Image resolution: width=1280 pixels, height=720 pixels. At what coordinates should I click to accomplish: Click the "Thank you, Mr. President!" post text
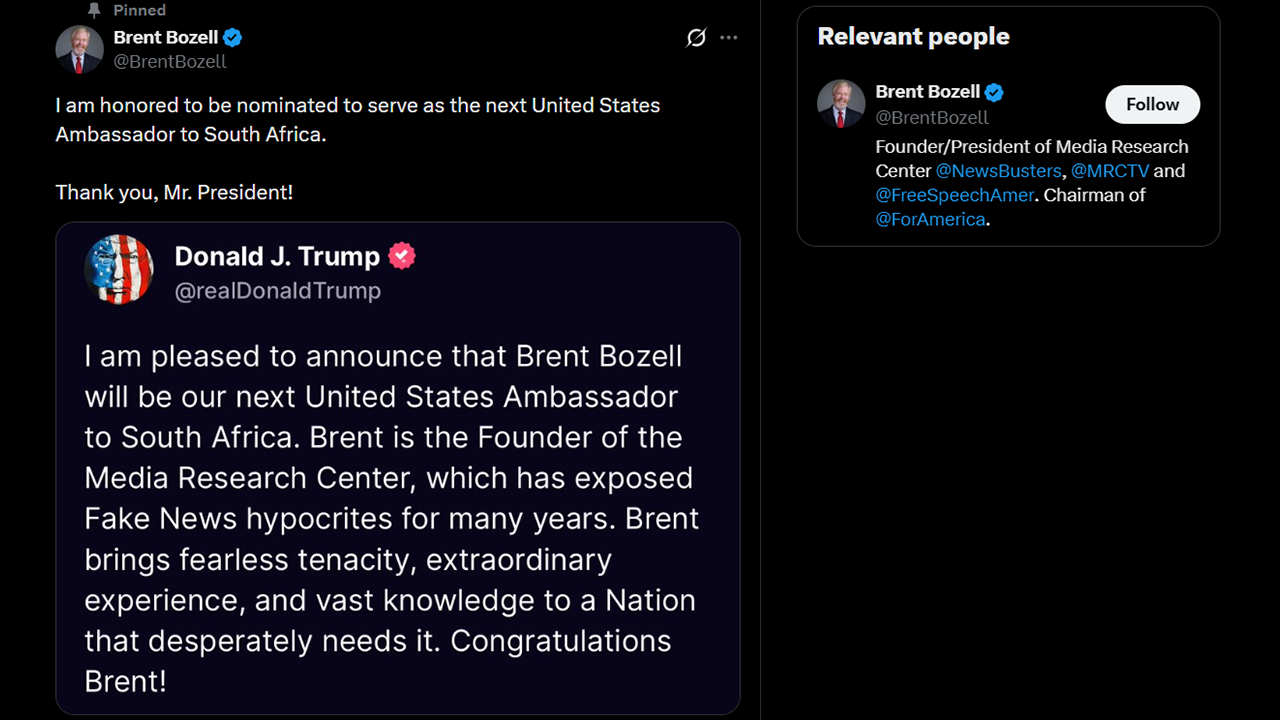[174, 192]
